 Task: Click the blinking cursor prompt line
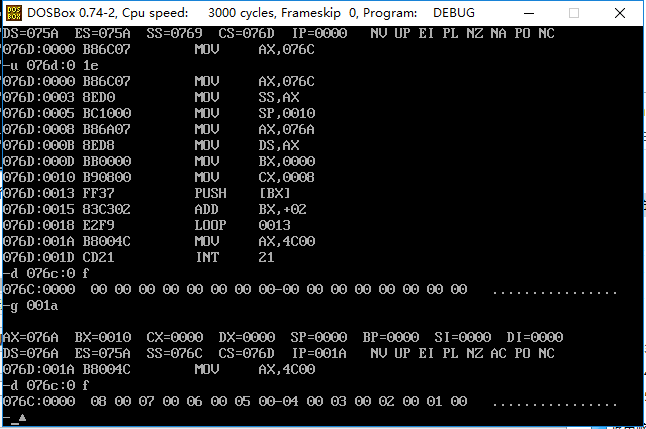point(15,418)
